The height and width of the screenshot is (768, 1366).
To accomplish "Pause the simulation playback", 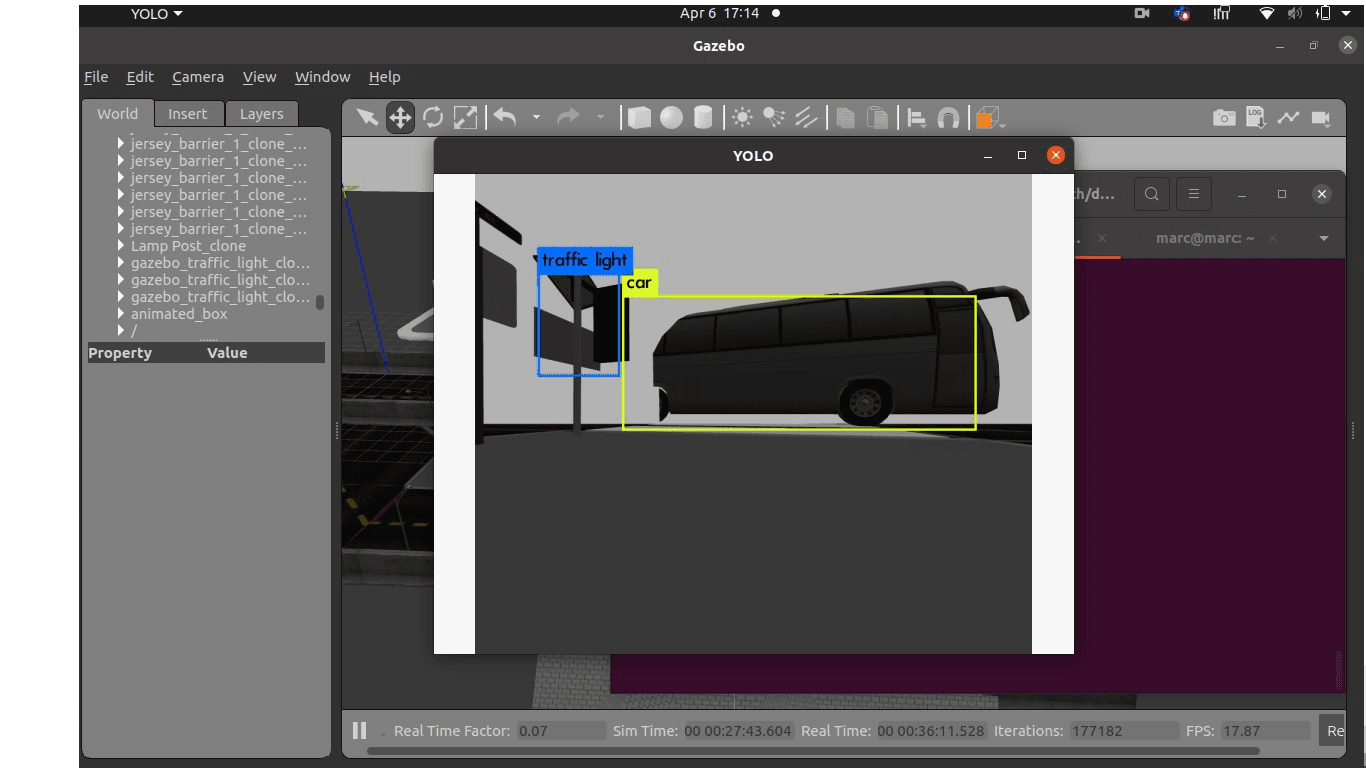I will [360, 730].
